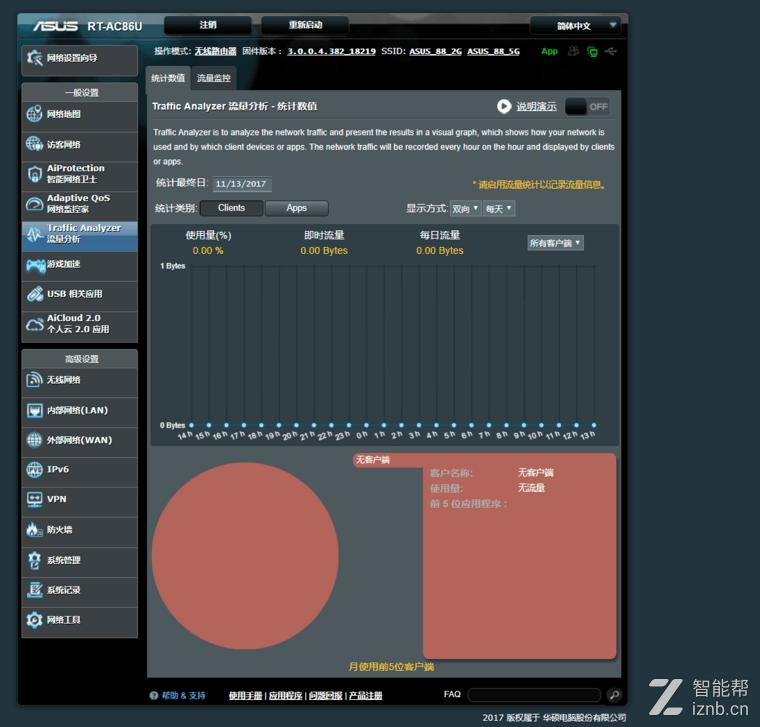The image size is (760, 727).
Task: Click the help & support question icon
Action: pyautogui.click(x=154, y=695)
